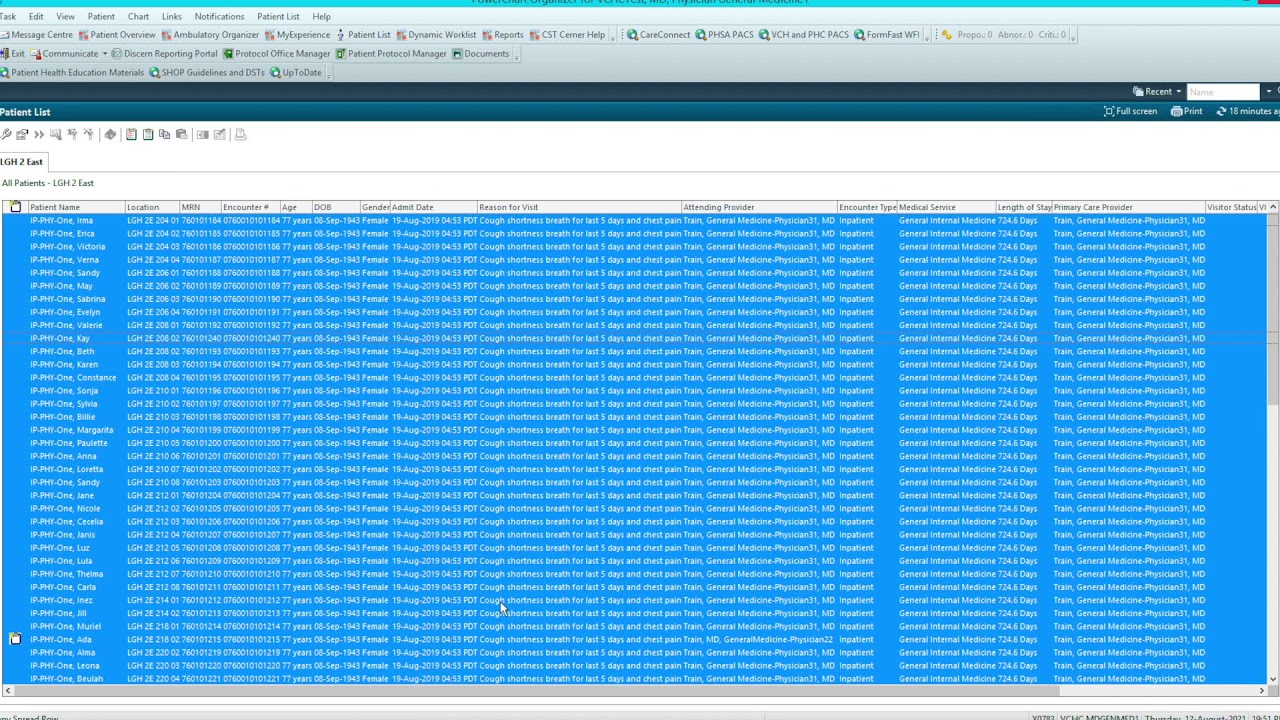
Task: Expand the Communicate dropdown arrow
Action: [x=105, y=54]
